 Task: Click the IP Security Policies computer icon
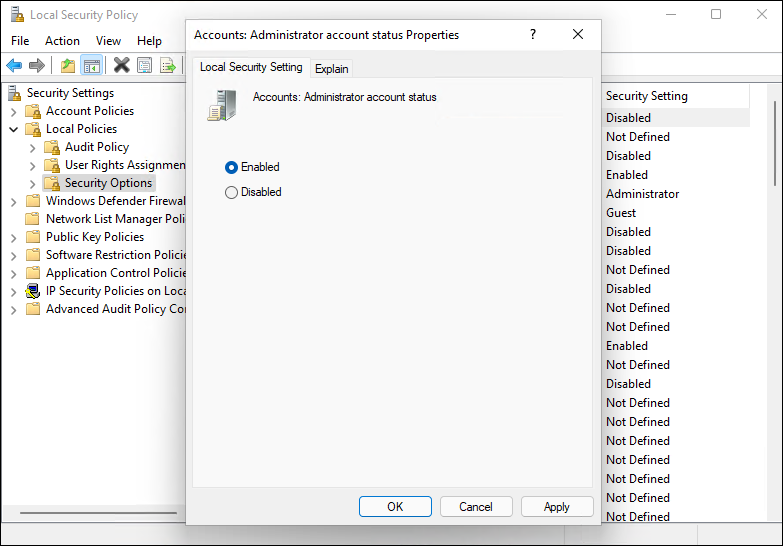pos(33,291)
